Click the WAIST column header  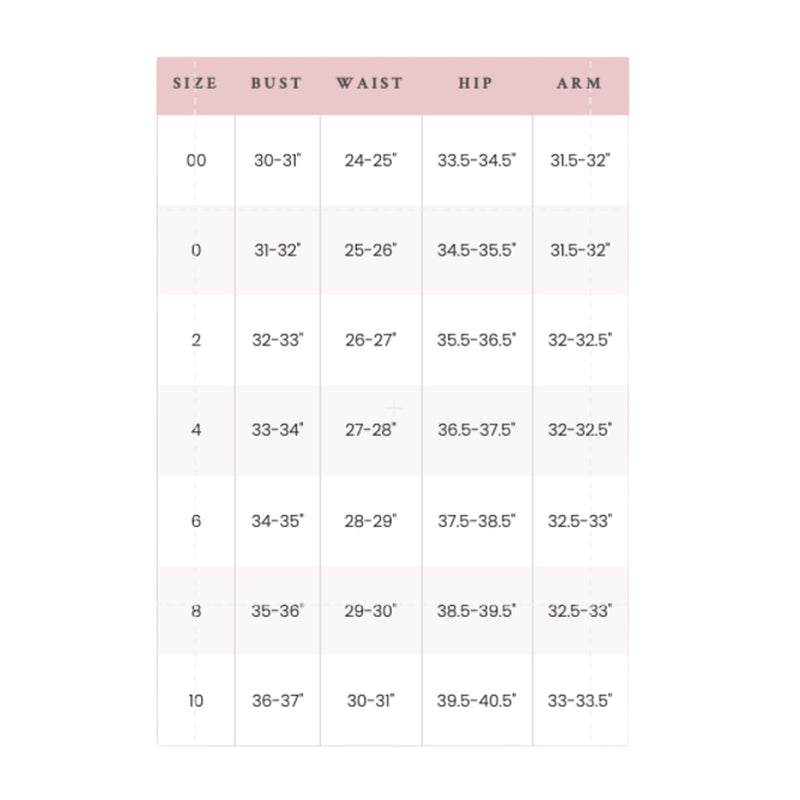click(x=370, y=83)
